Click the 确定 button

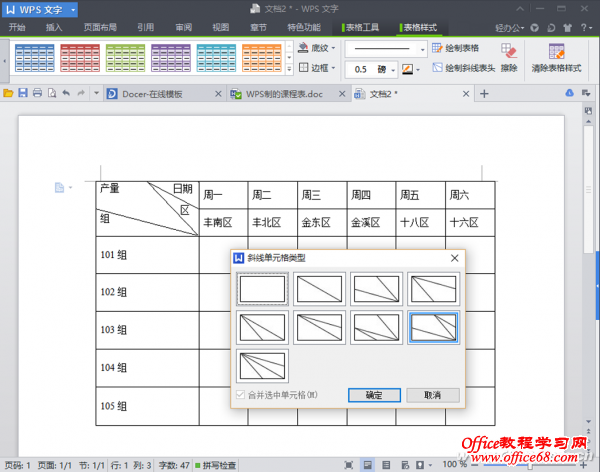374,395
